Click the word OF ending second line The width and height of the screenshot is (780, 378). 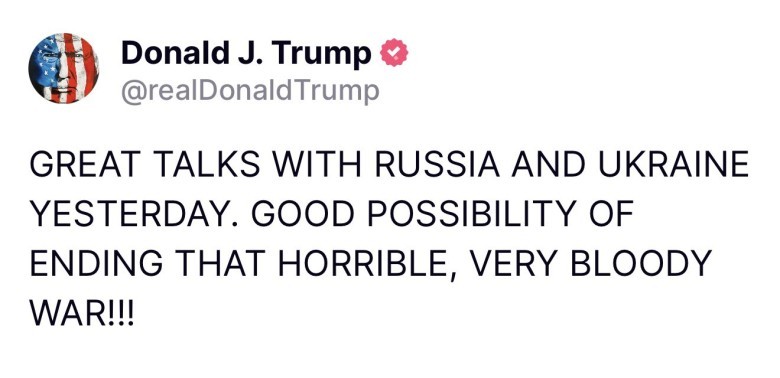[x=610, y=215]
